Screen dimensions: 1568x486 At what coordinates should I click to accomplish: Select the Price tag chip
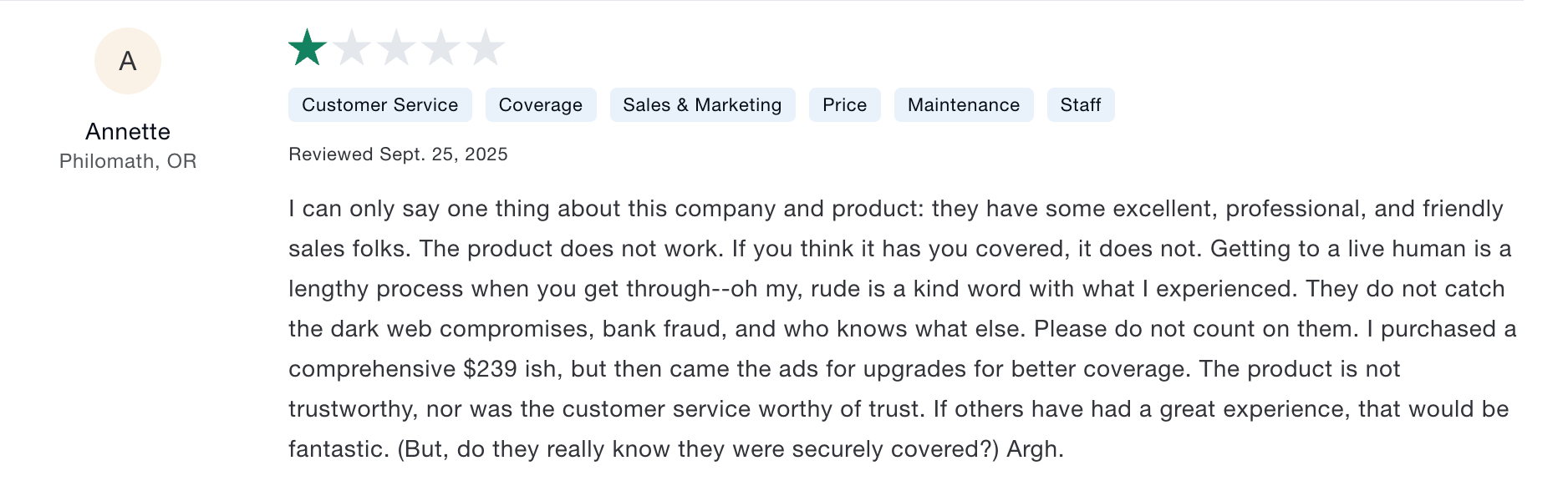(844, 105)
